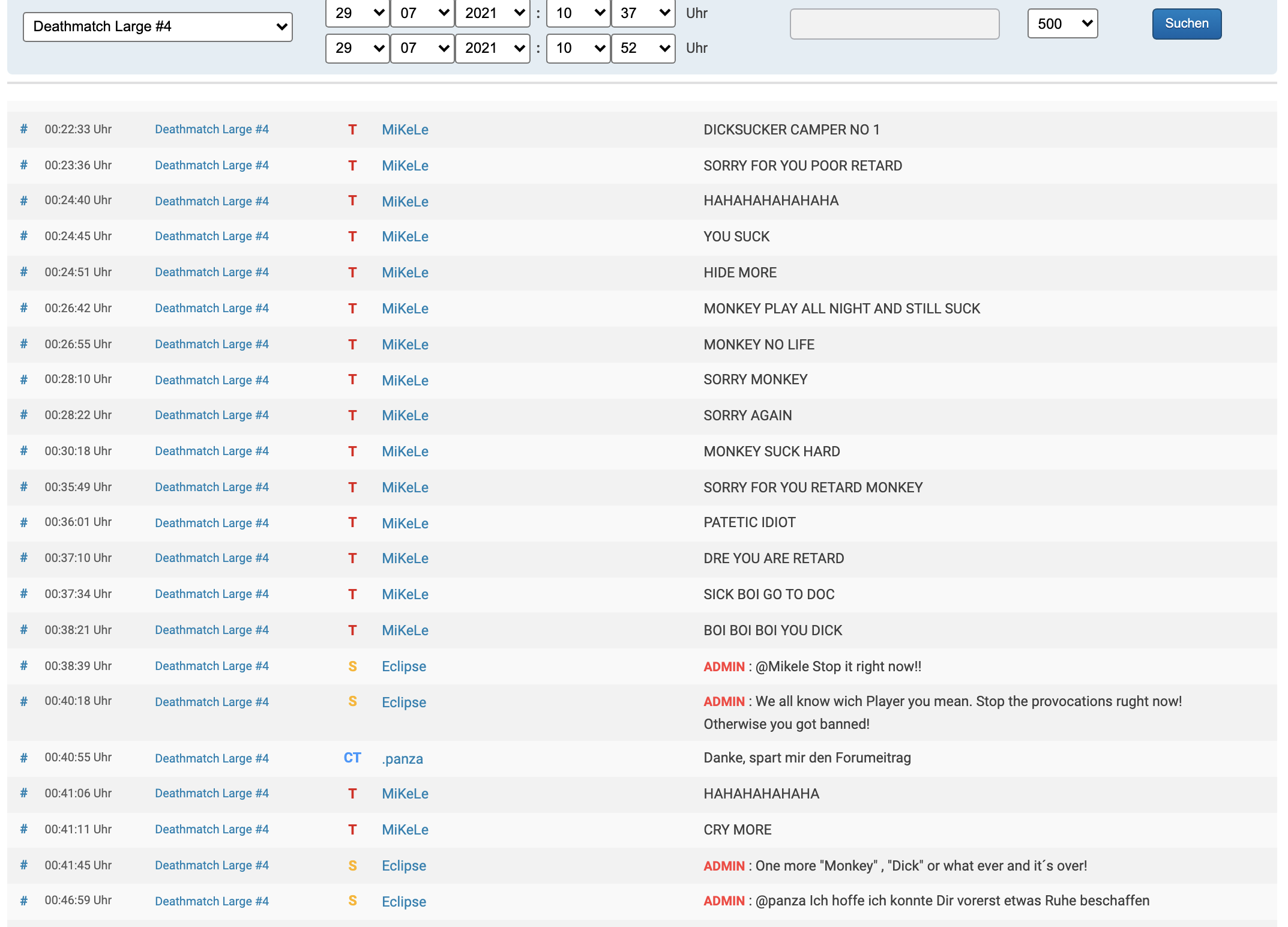Expand the results limit dropdown showing 500
This screenshot has height=927, width=1288.
coord(1062,24)
